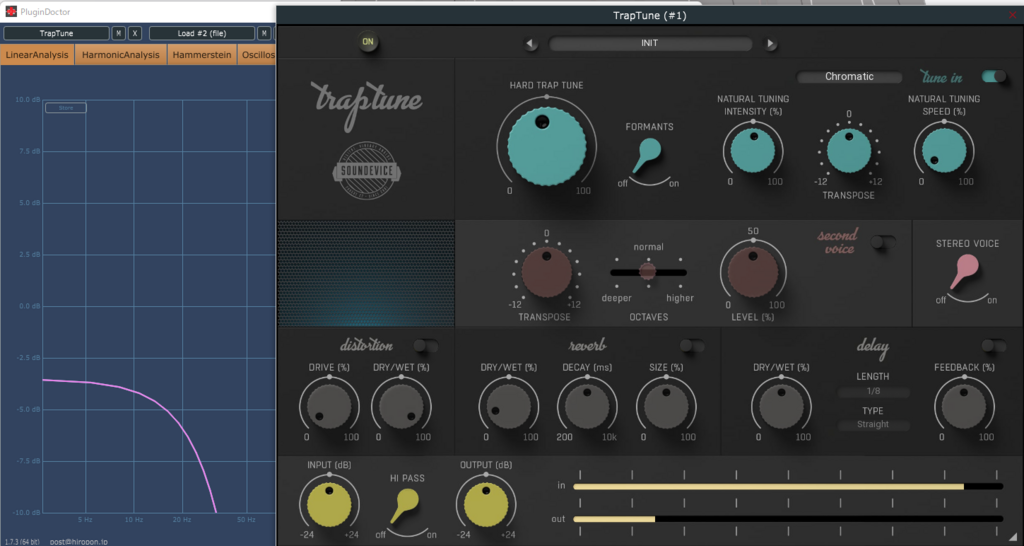Toggle the reverb section switch
This screenshot has width=1024, height=546.
(692, 345)
